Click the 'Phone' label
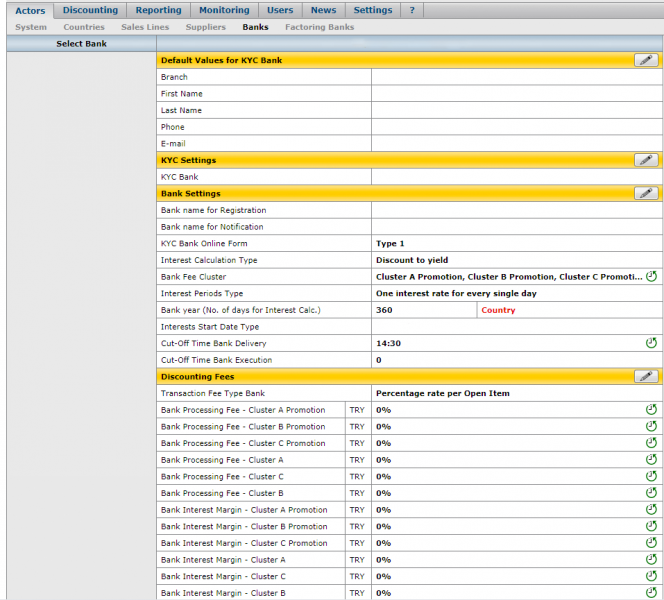 click(172, 127)
